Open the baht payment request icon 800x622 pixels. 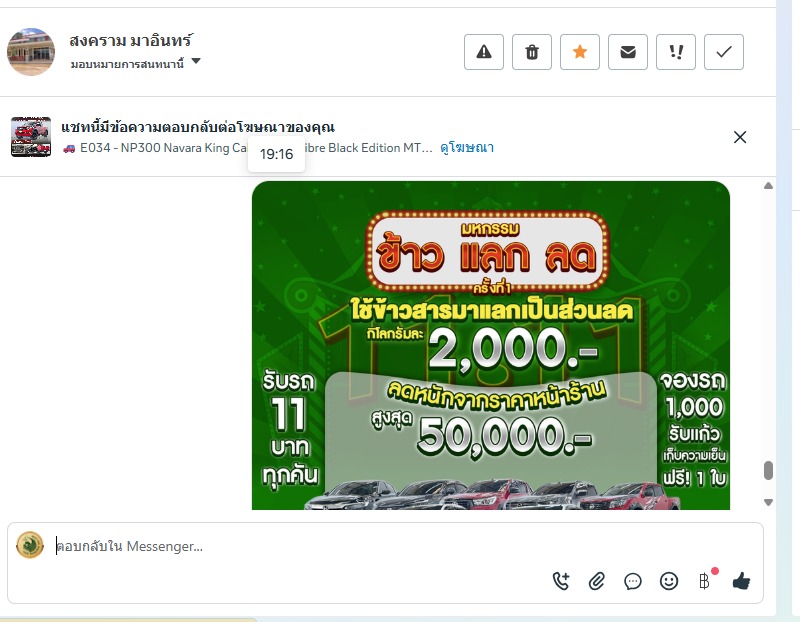pos(705,581)
